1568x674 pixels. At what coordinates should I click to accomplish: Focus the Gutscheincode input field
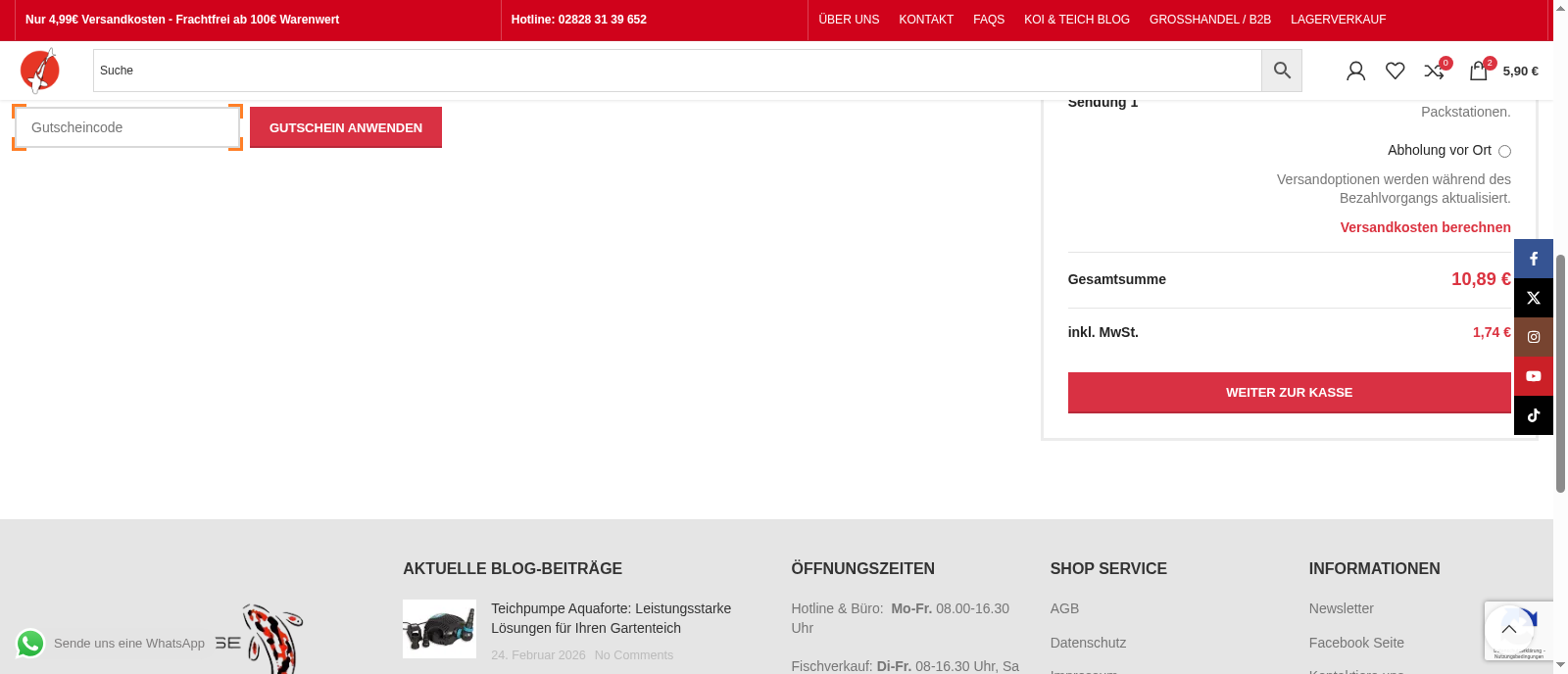tap(127, 127)
